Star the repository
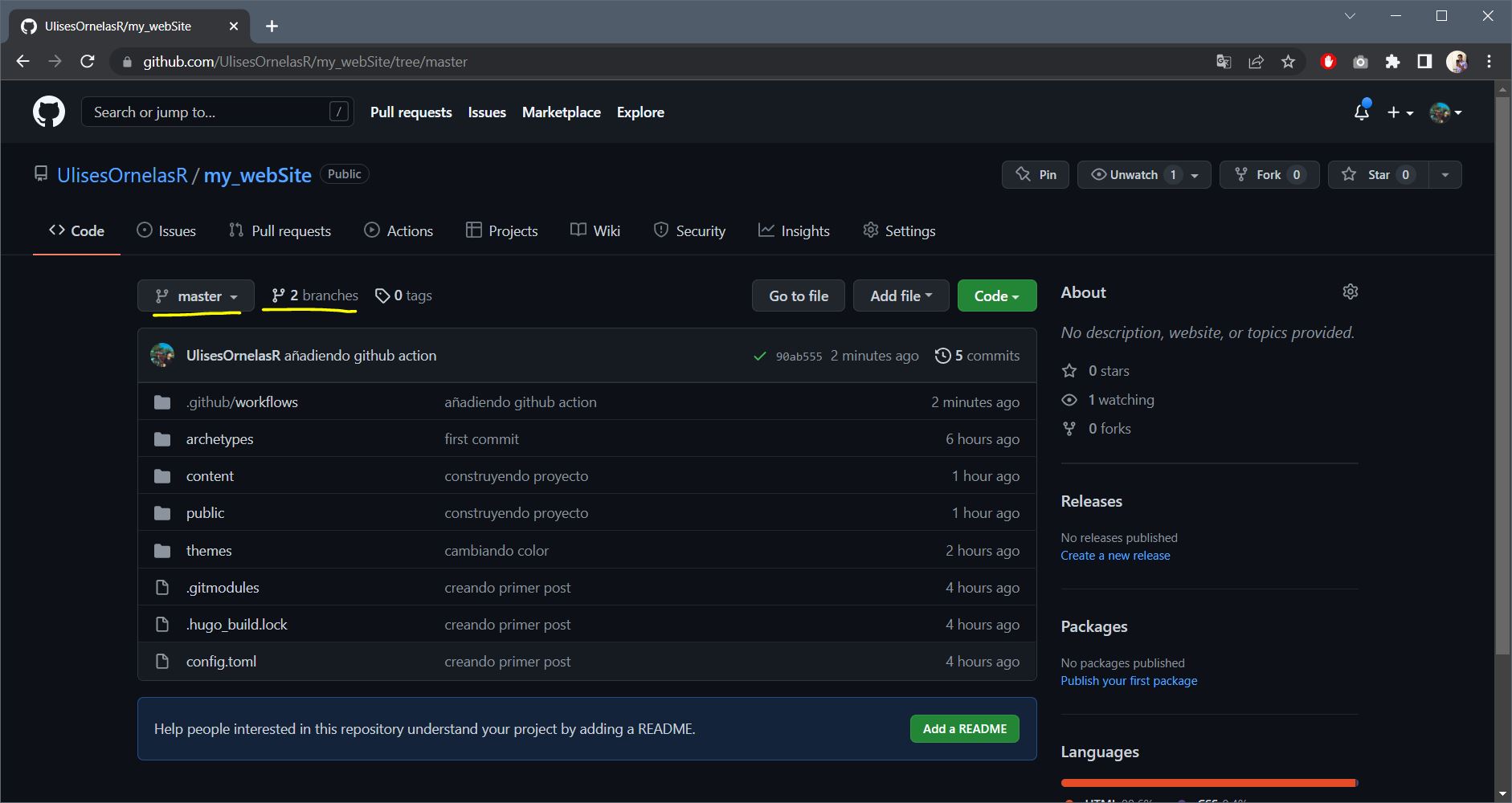The height and width of the screenshot is (803, 1512). tap(1378, 175)
